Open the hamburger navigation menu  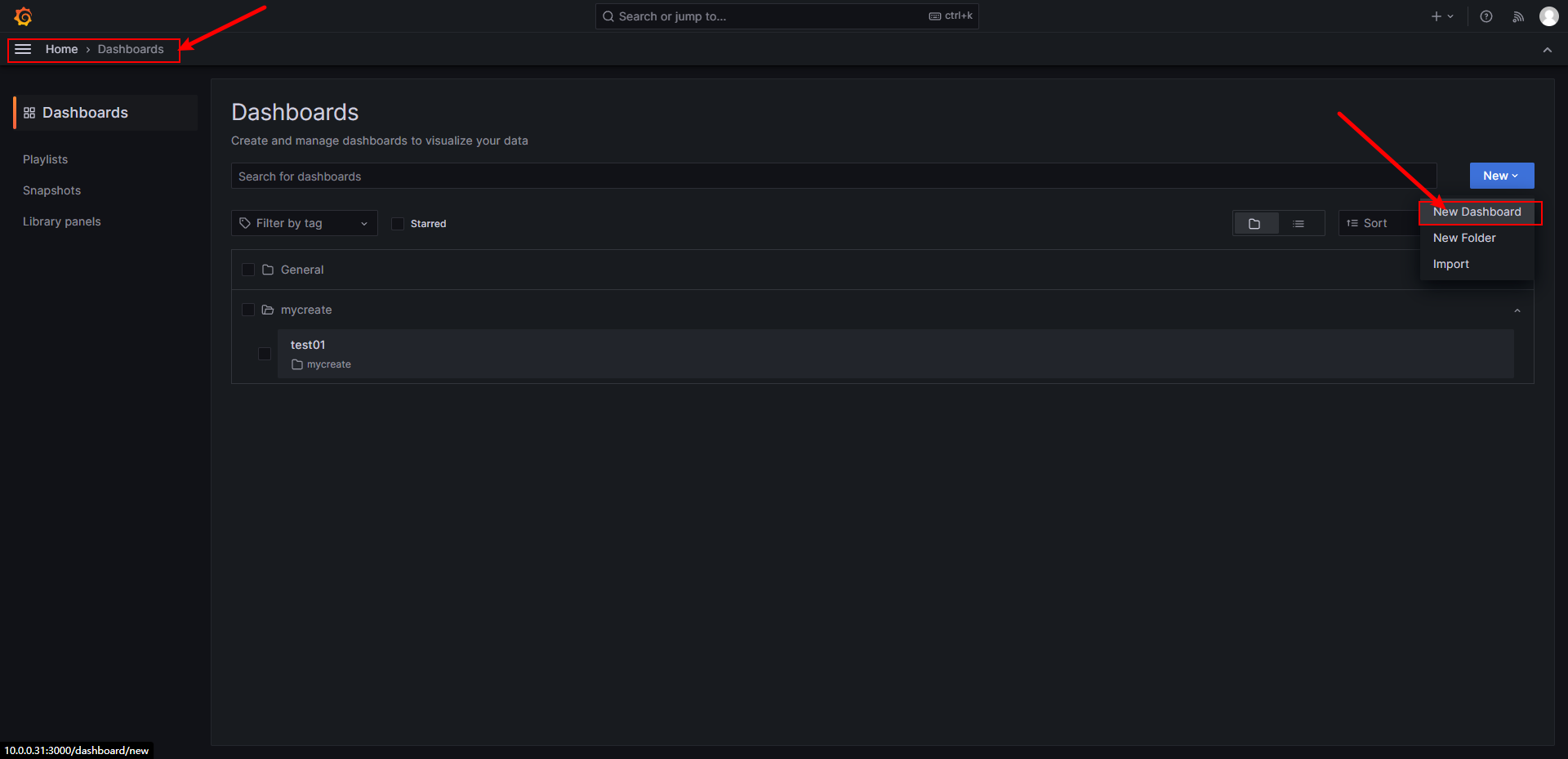23,49
